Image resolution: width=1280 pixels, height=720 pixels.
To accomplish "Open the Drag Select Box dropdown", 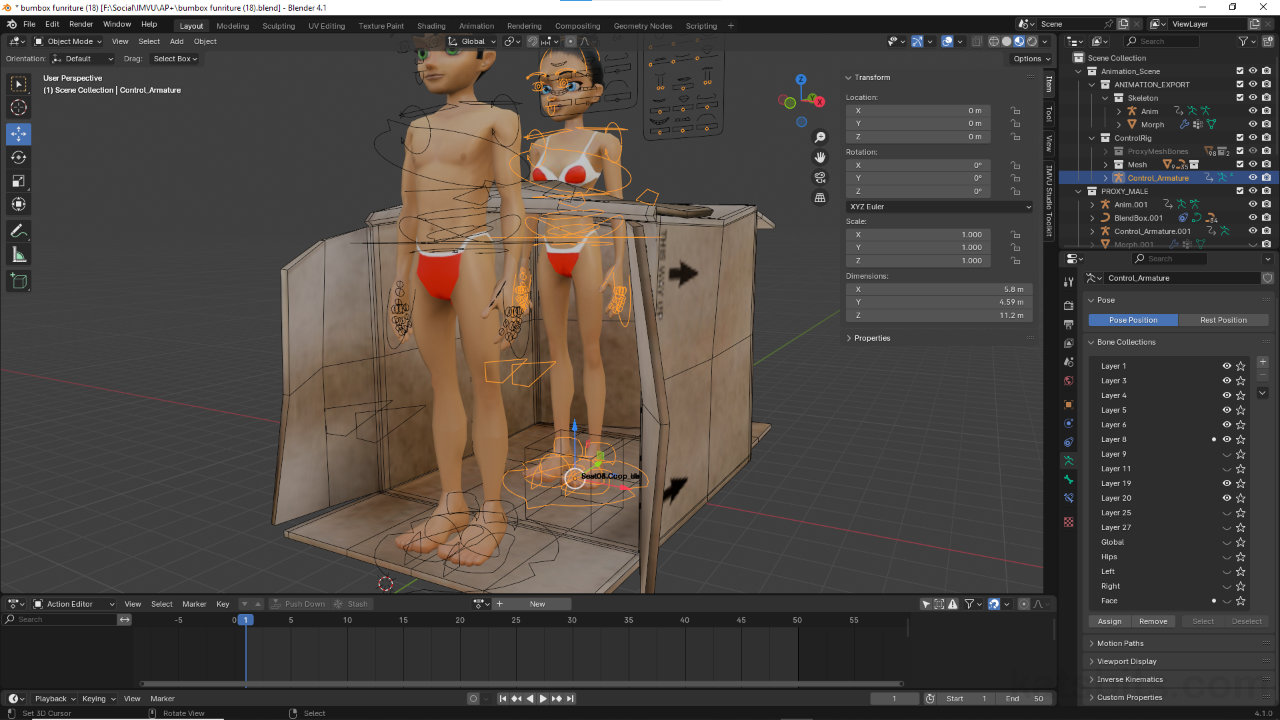I will coord(174,59).
